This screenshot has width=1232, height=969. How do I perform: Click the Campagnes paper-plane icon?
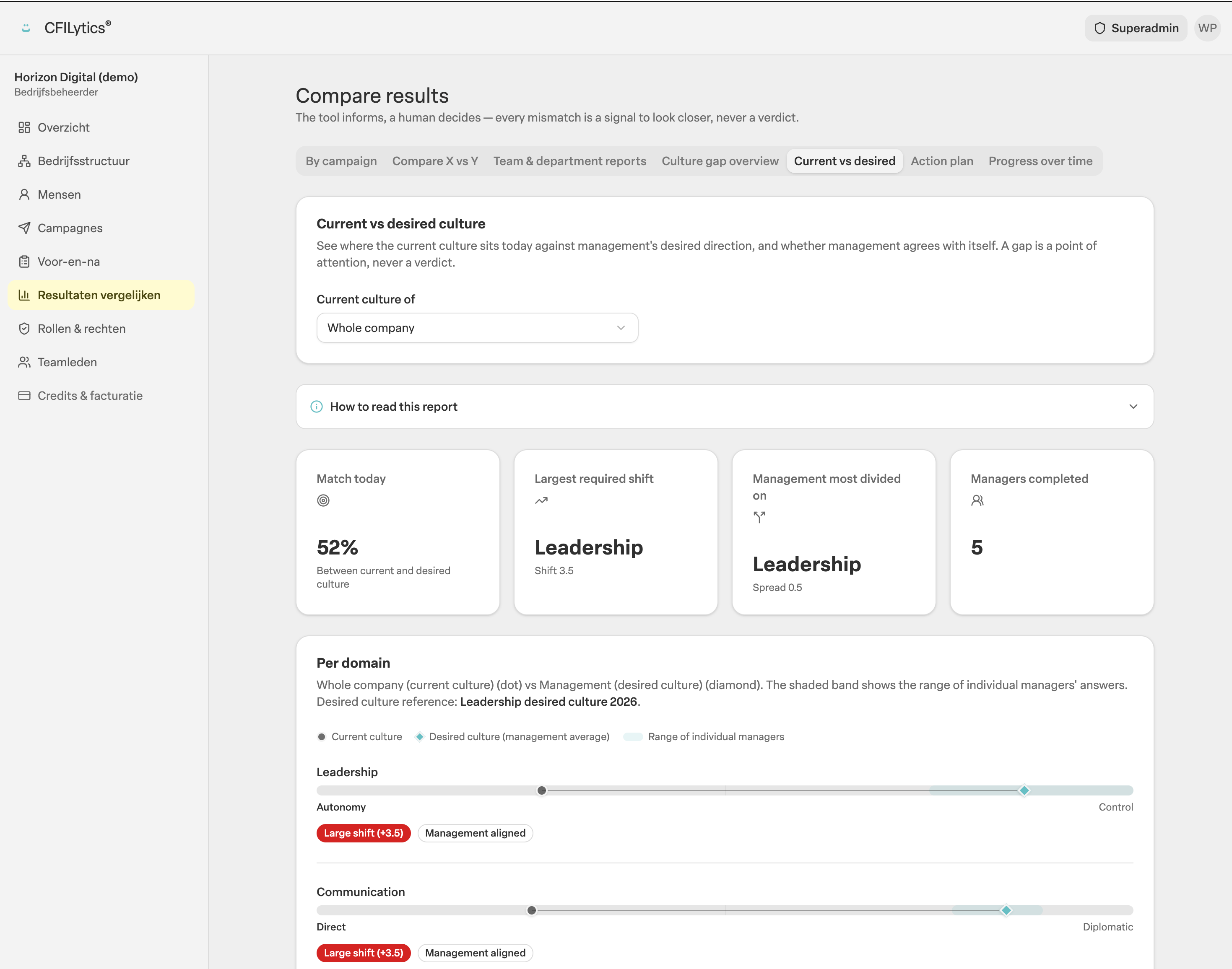(x=24, y=228)
